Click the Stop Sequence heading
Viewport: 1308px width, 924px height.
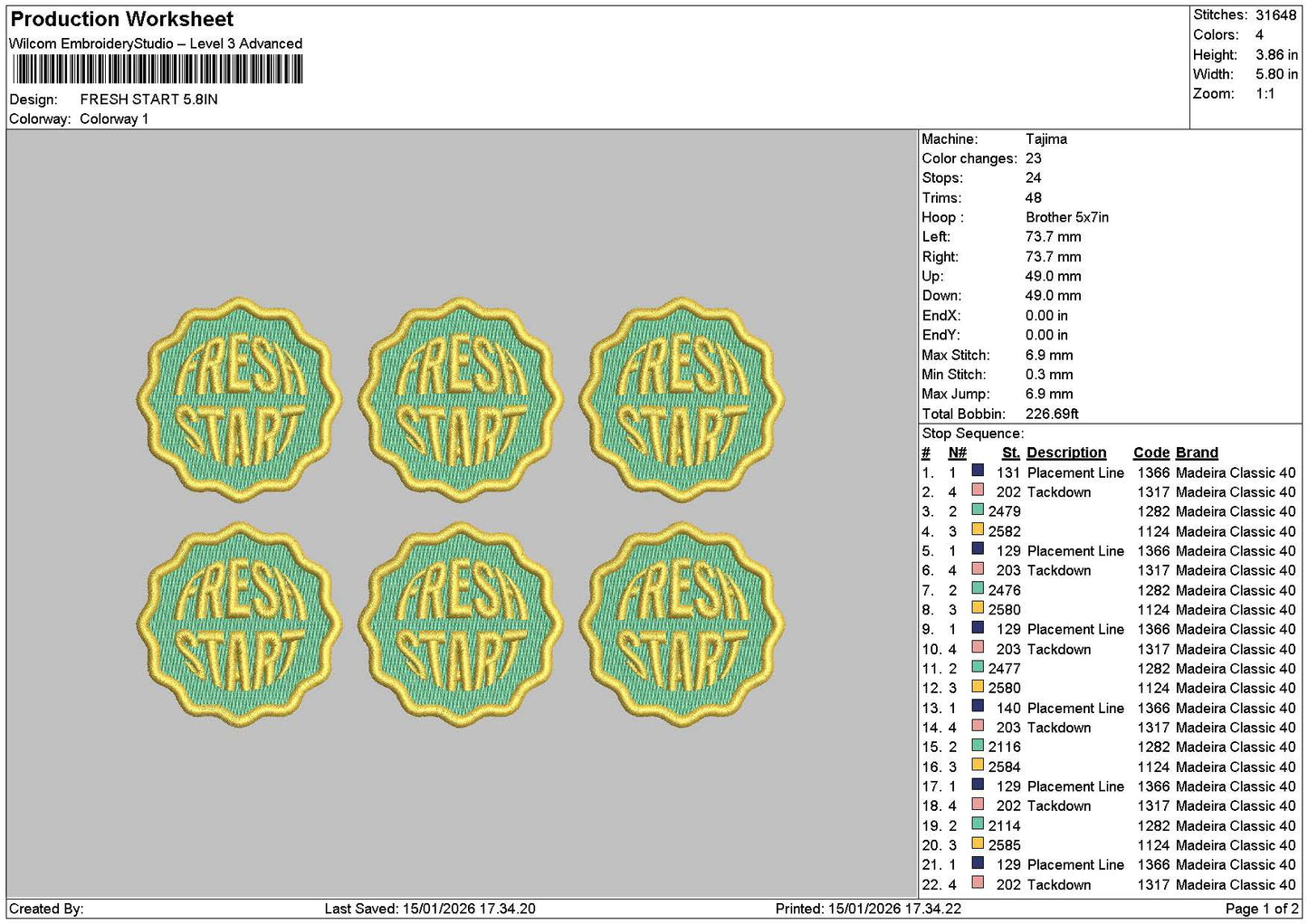coord(973,433)
